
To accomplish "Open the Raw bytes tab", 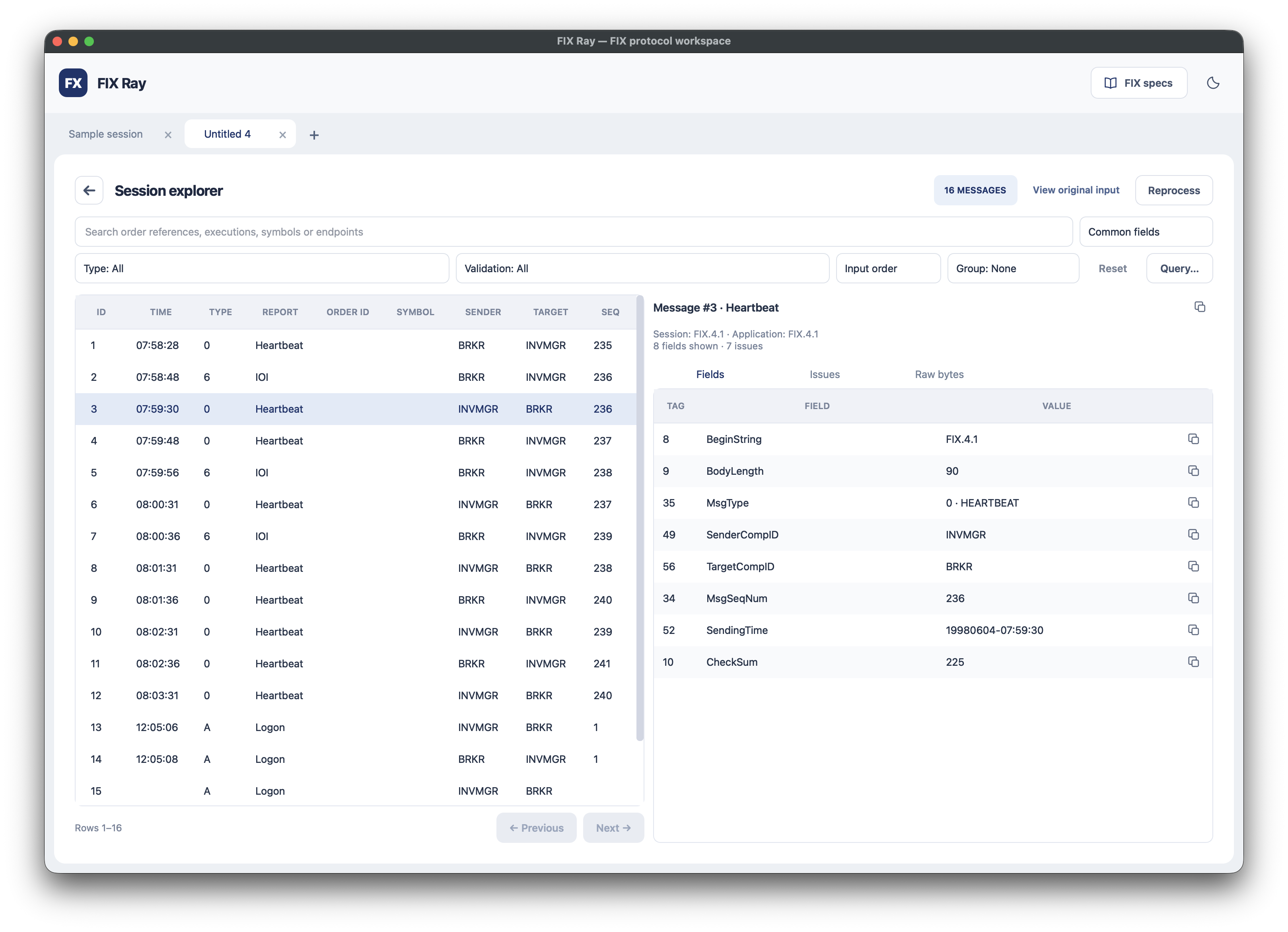I will 939,374.
